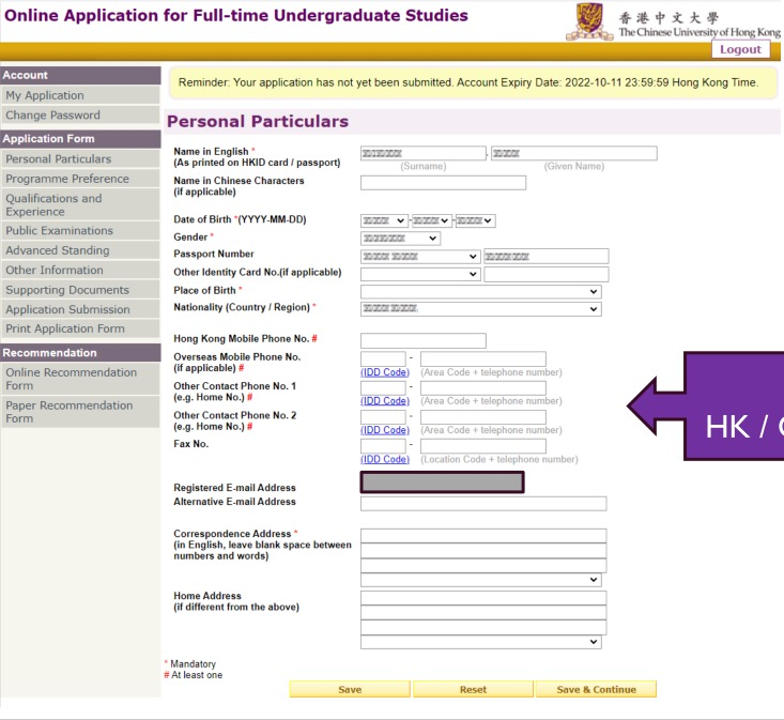Click third Correspondence Address line
The image size is (784, 720).
click(483, 565)
